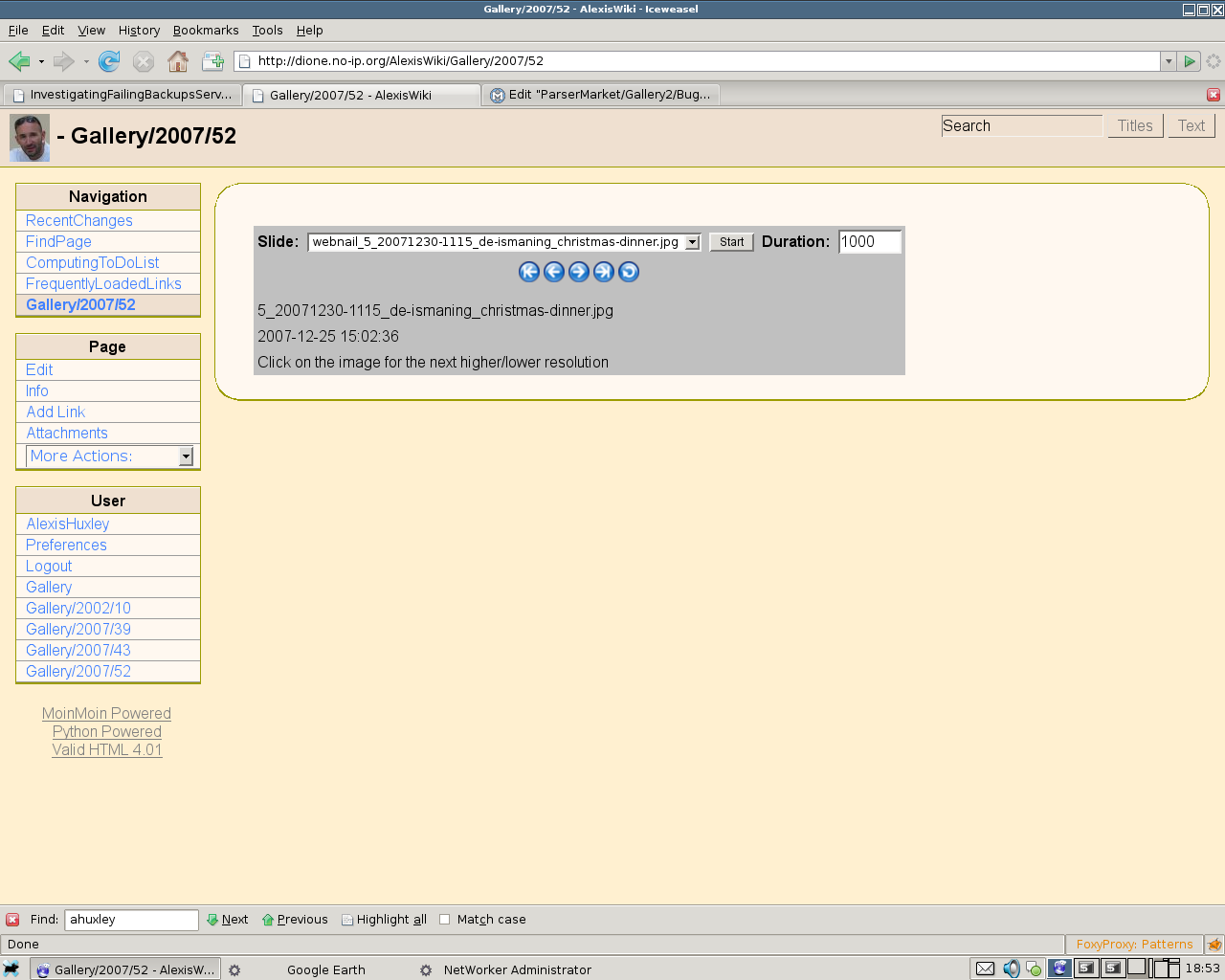Advance to next slide arrow
The height and width of the screenshot is (980, 1225).
[579, 272]
